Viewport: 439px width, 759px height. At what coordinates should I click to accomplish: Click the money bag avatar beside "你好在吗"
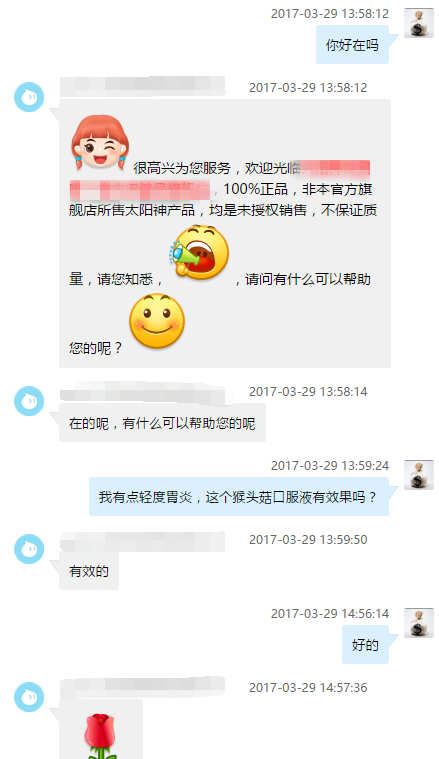point(419,23)
